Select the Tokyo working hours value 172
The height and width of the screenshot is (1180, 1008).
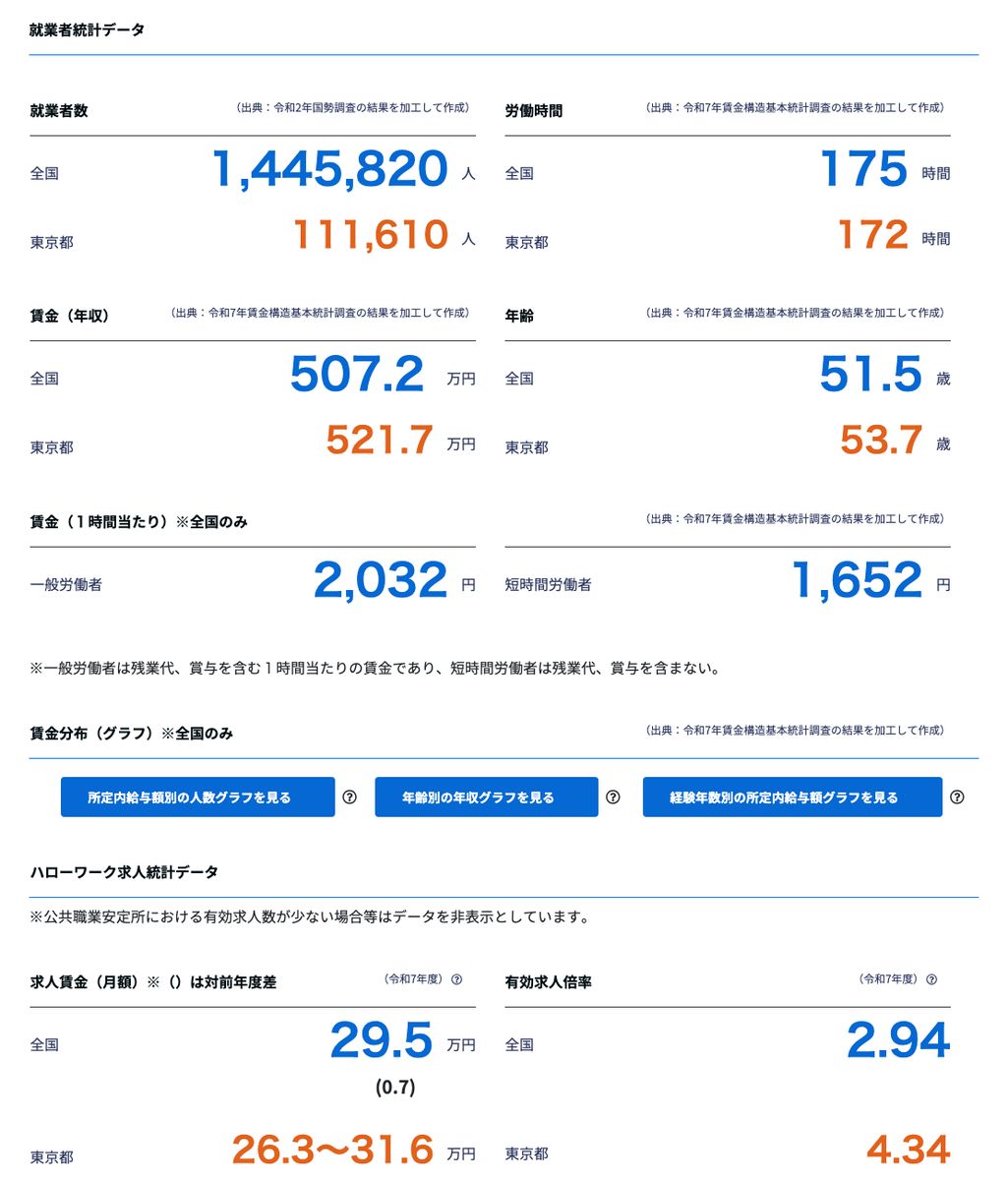(873, 235)
